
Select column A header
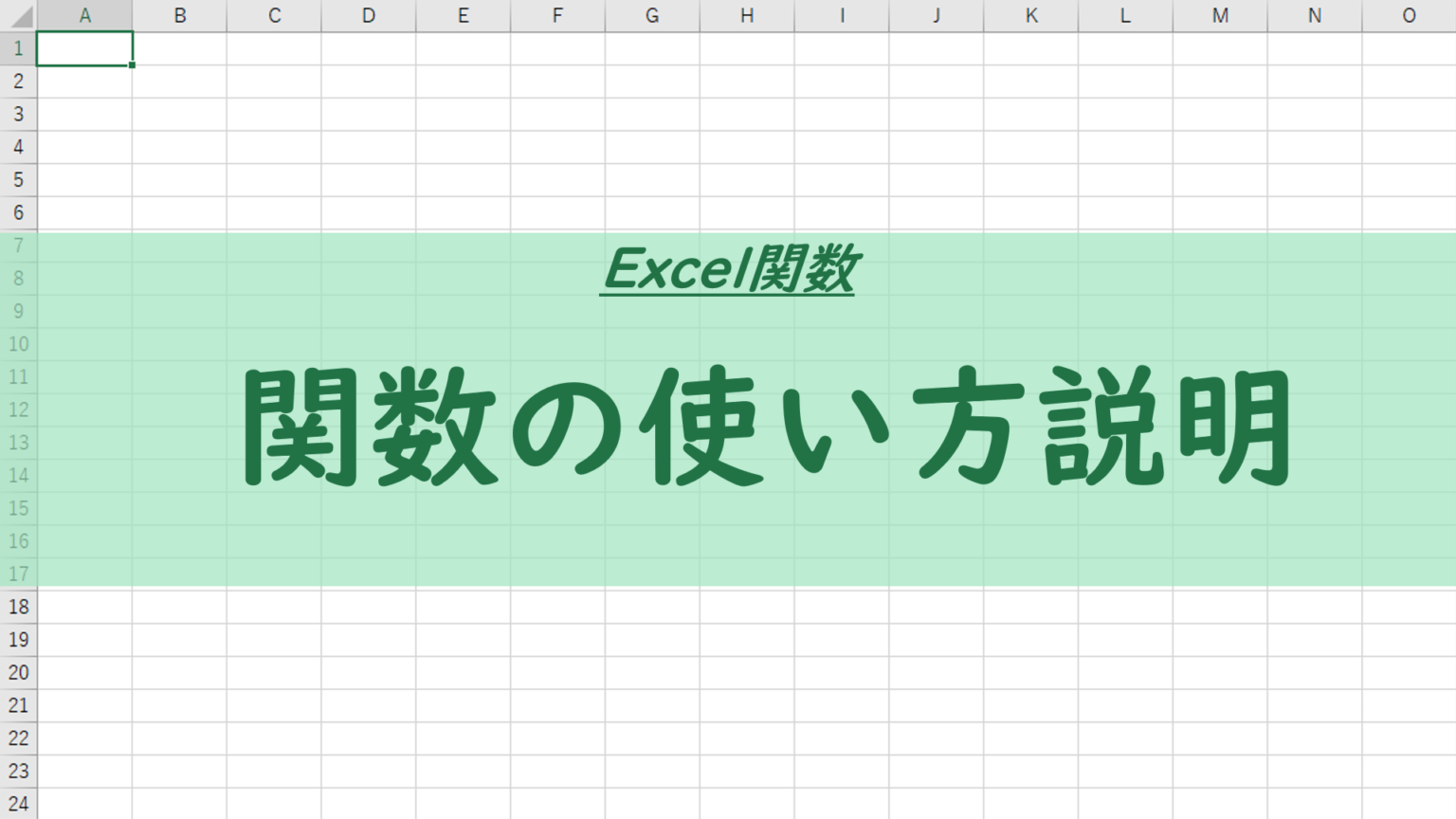85,16
